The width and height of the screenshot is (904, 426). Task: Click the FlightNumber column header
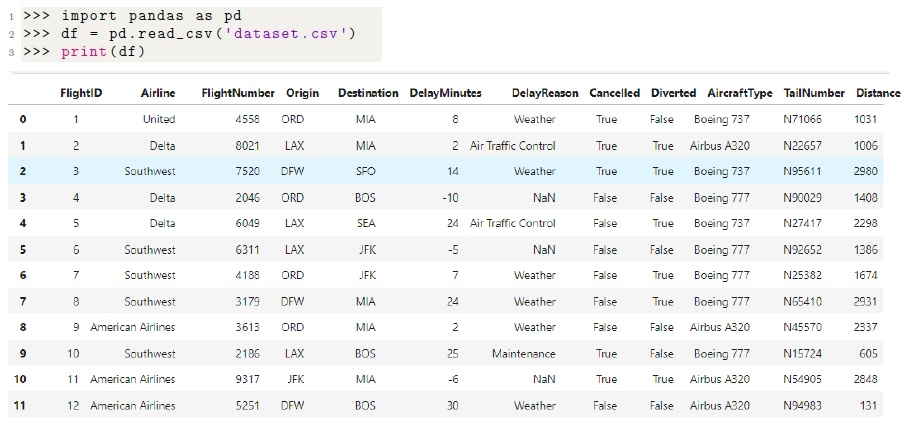click(x=238, y=93)
